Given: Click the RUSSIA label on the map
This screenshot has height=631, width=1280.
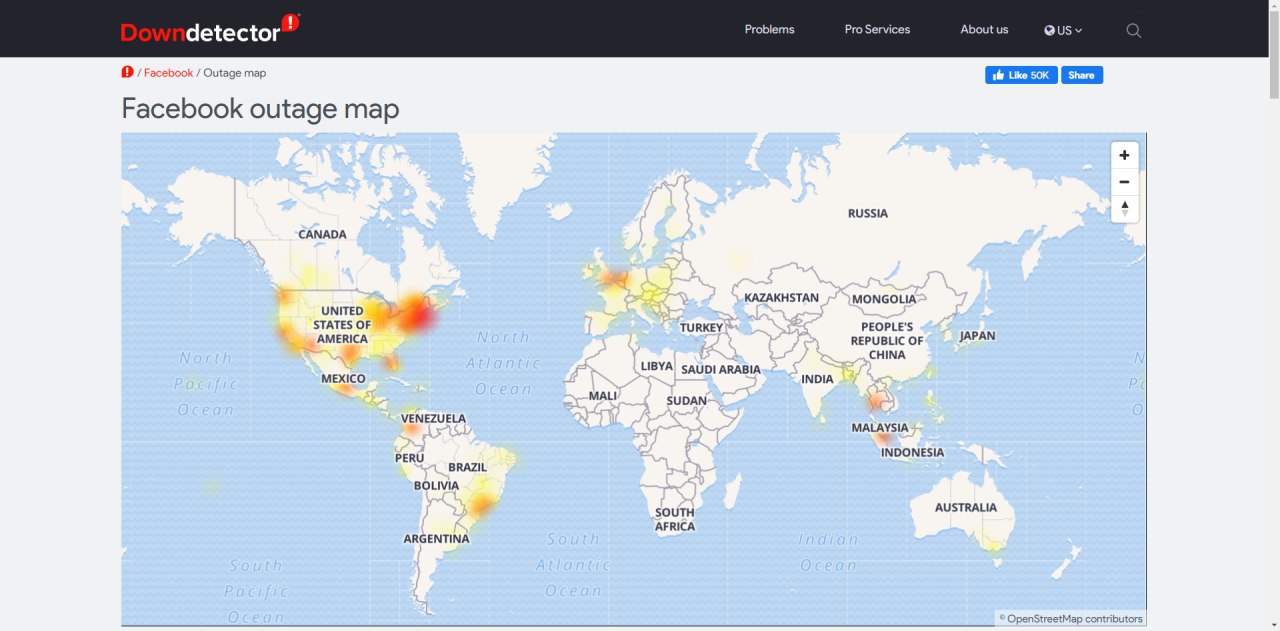Looking at the screenshot, I should pyautogui.click(x=867, y=213).
